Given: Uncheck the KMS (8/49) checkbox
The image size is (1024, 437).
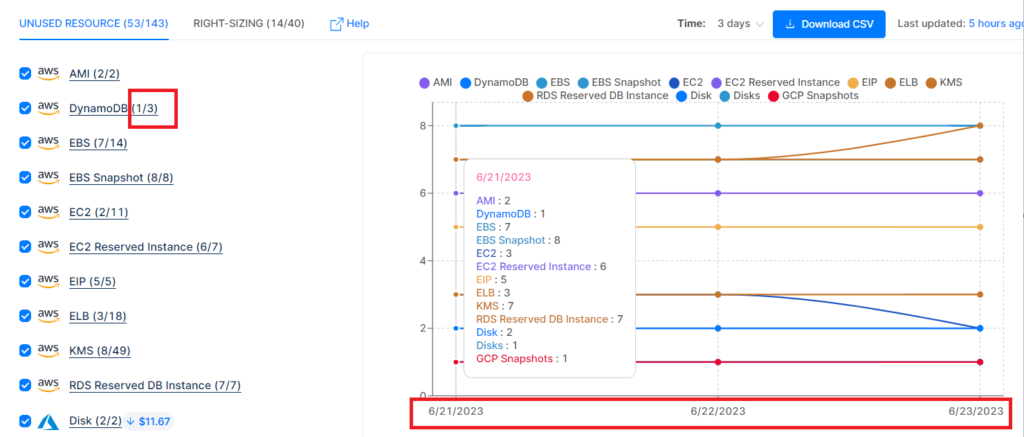Looking at the screenshot, I should coord(25,351).
